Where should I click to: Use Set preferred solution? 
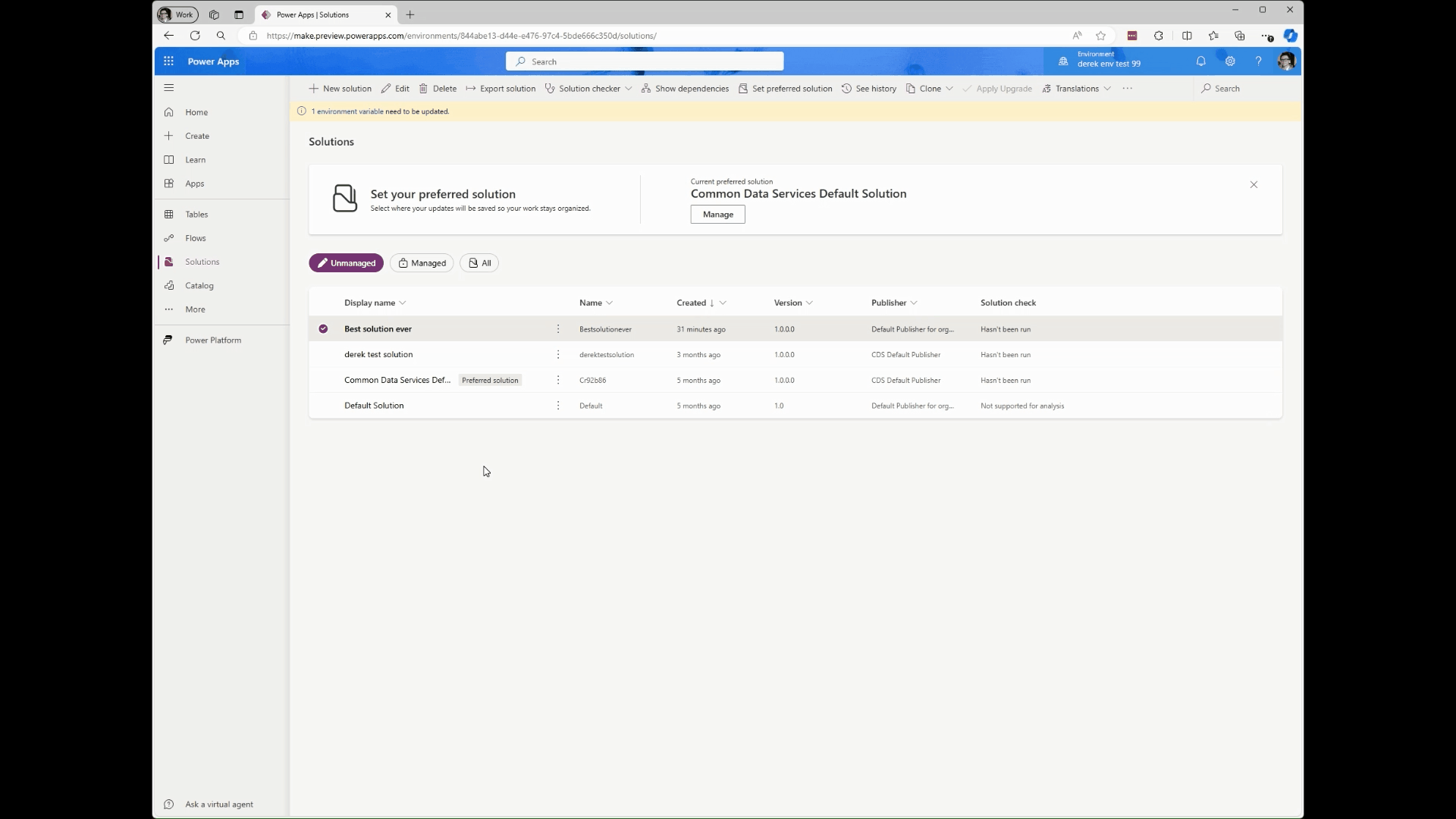tap(786, 88)
